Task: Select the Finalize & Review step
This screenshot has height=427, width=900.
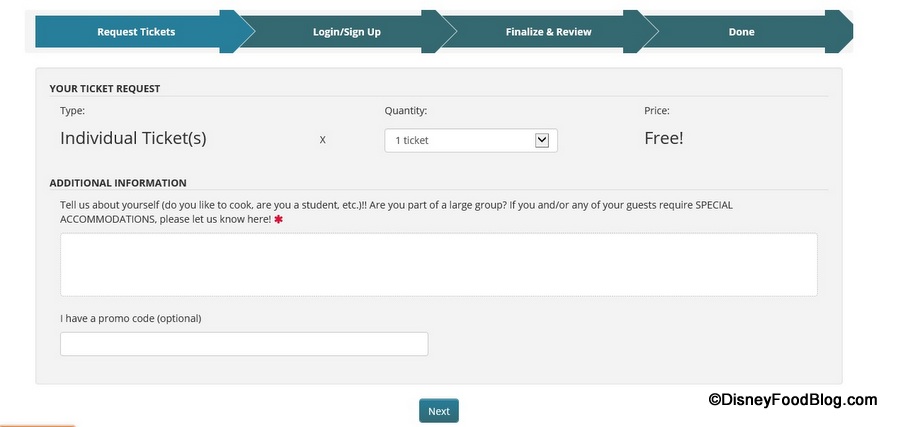Action: (x=548, y=32)
